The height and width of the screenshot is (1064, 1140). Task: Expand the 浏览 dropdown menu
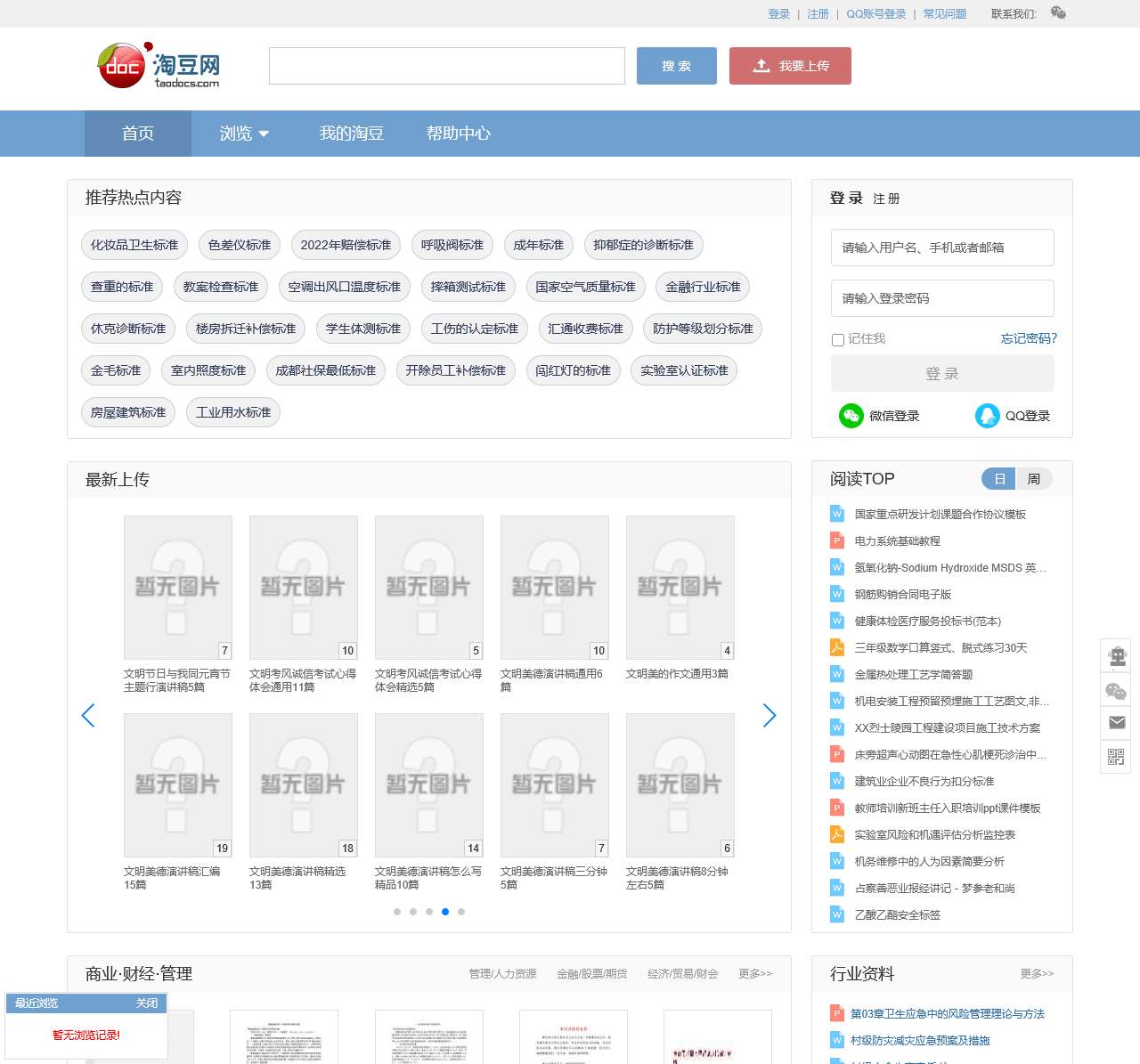(244, 134)
